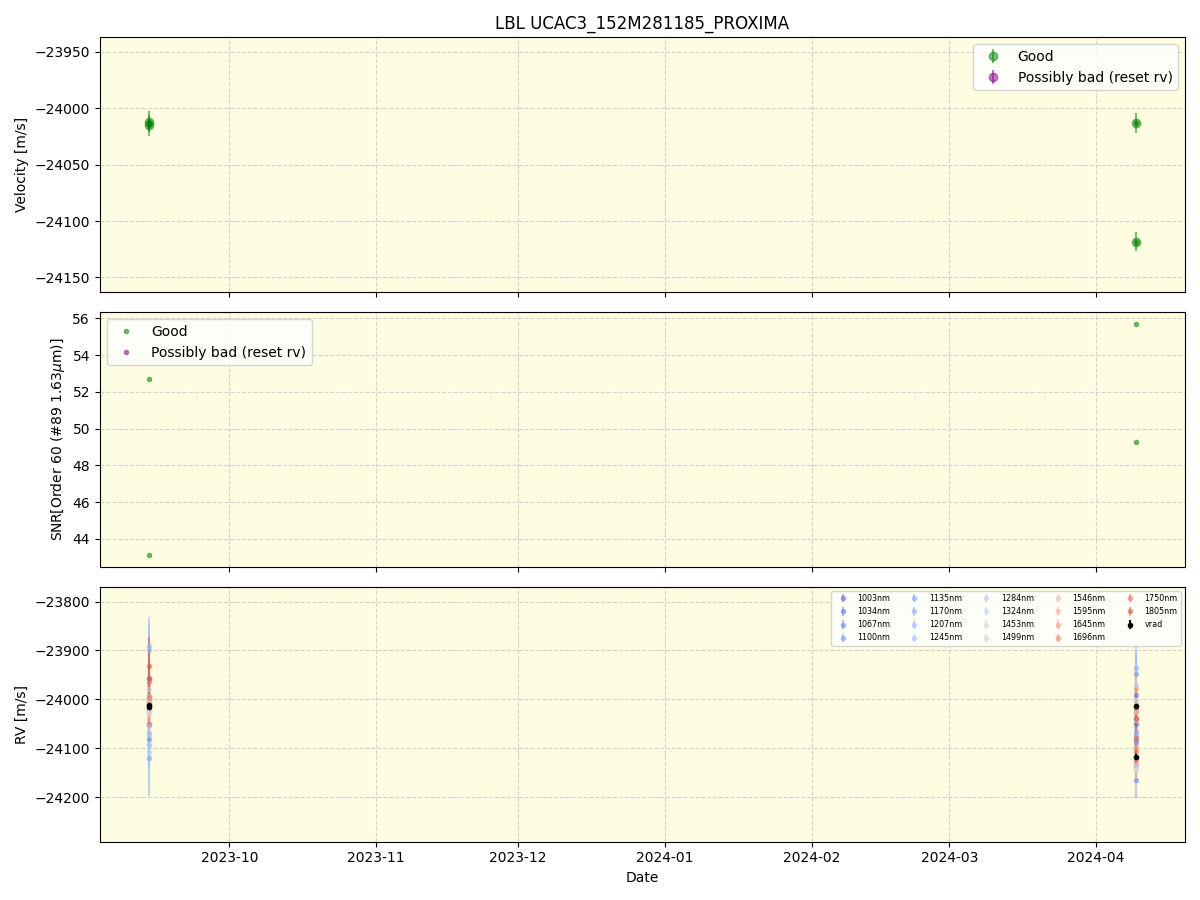1200x900 pixels.
Task: Click the 1170nm legend entry
Action: (938, 611)
